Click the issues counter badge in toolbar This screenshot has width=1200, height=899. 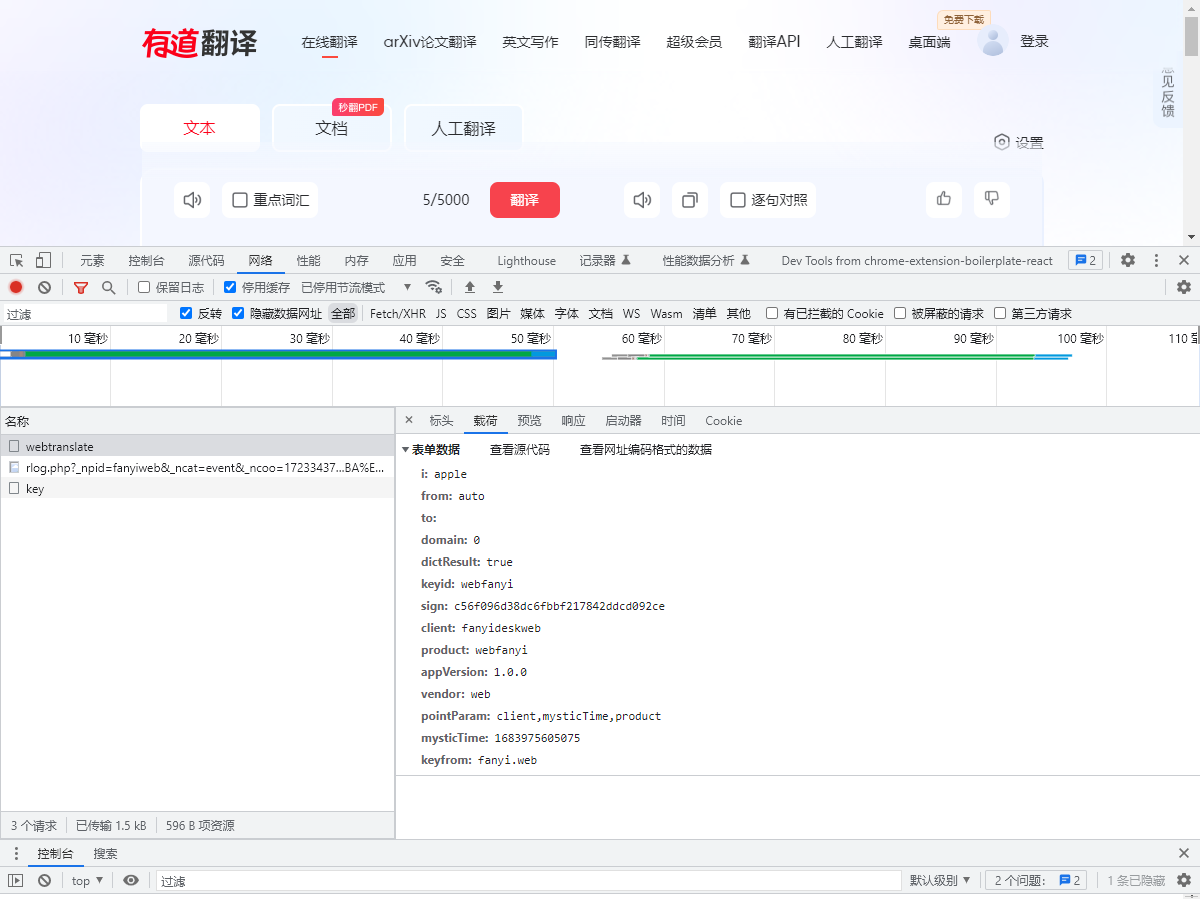pos(1085,260)
